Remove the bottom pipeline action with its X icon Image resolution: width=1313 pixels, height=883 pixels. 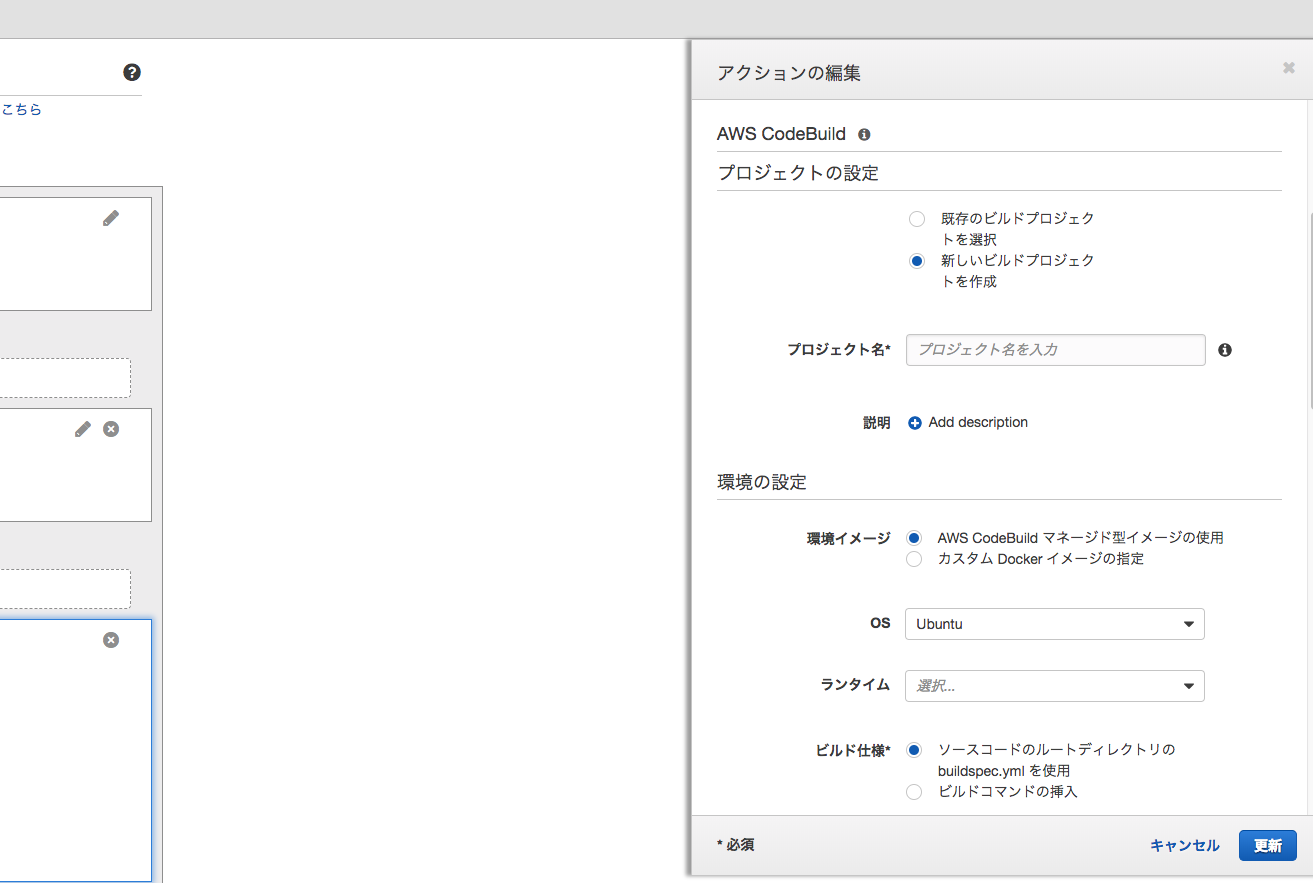pos(111,639)
